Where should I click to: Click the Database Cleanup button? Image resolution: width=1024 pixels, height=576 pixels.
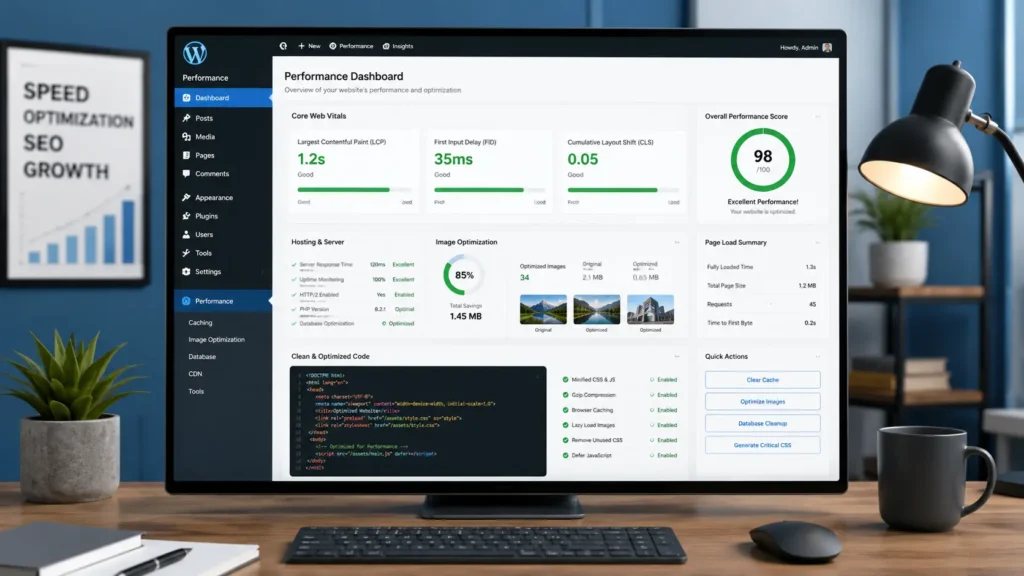763,423
